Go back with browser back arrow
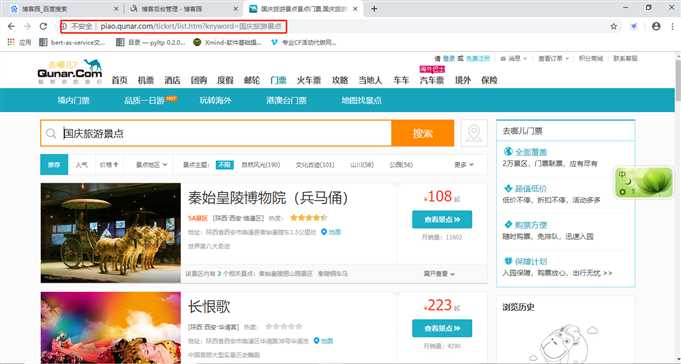The image size is (681, 364). [x=11, y=26]
